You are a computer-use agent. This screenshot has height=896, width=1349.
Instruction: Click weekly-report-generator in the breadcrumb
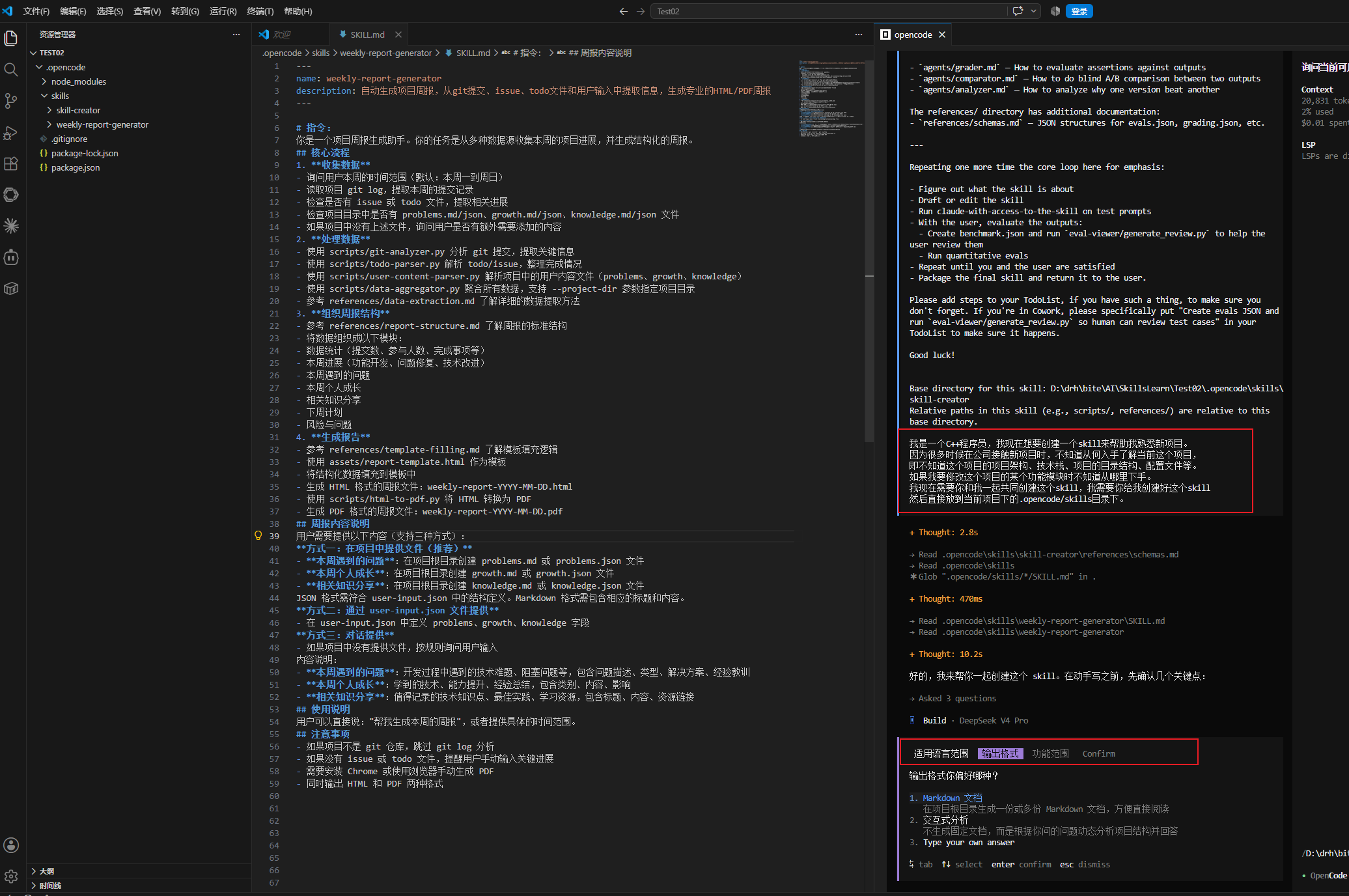(x=385, y=53)
